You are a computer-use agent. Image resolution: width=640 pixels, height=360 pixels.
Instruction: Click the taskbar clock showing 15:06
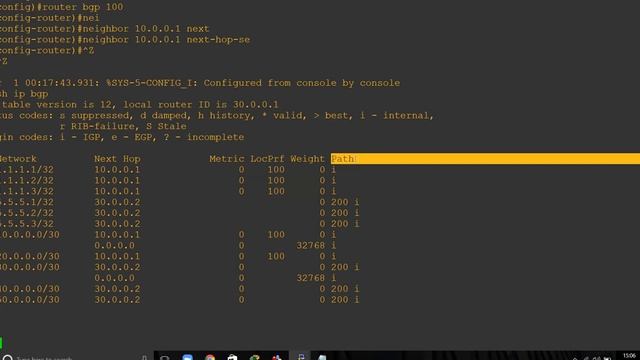tap(629, 356)
